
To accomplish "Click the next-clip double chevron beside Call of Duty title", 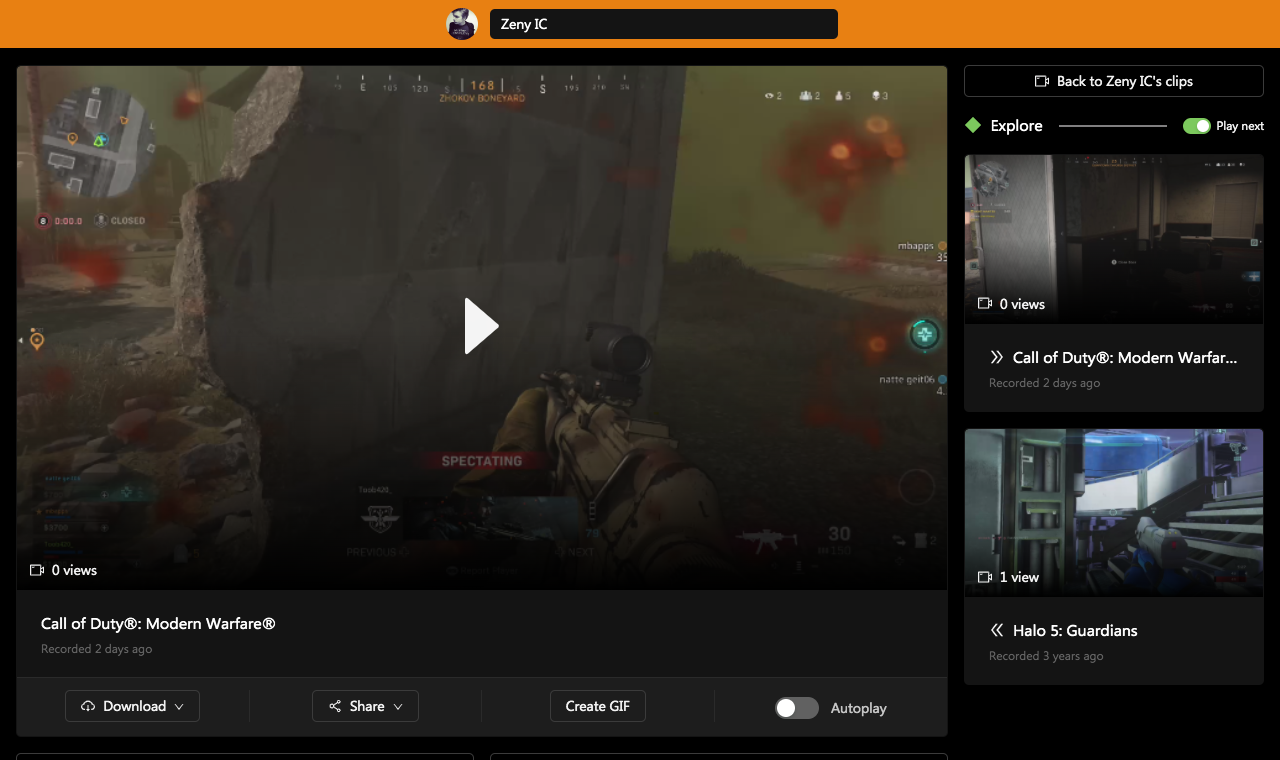I will tap(997, 357).
